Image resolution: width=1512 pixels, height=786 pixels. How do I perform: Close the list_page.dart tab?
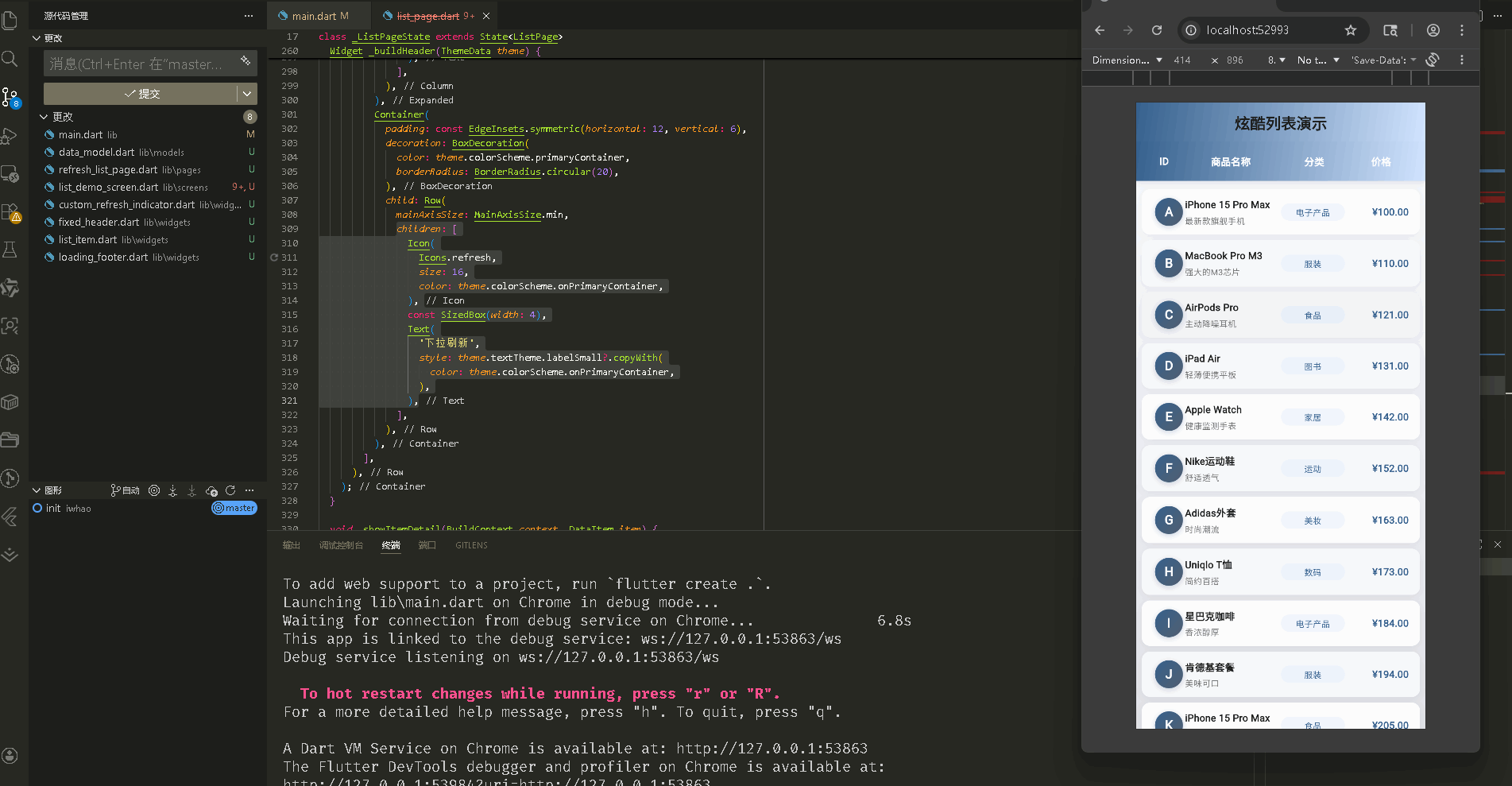pyautogui.click(x=486, y=16)
